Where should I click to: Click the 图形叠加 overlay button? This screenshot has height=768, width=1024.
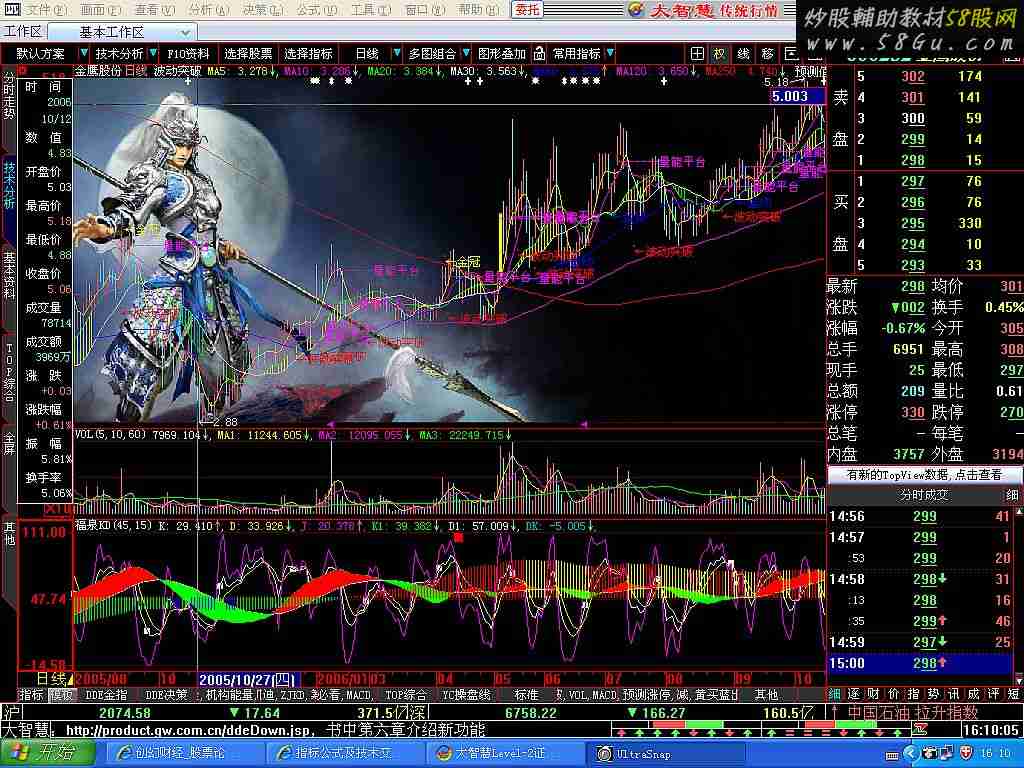(x=502, y=54)
